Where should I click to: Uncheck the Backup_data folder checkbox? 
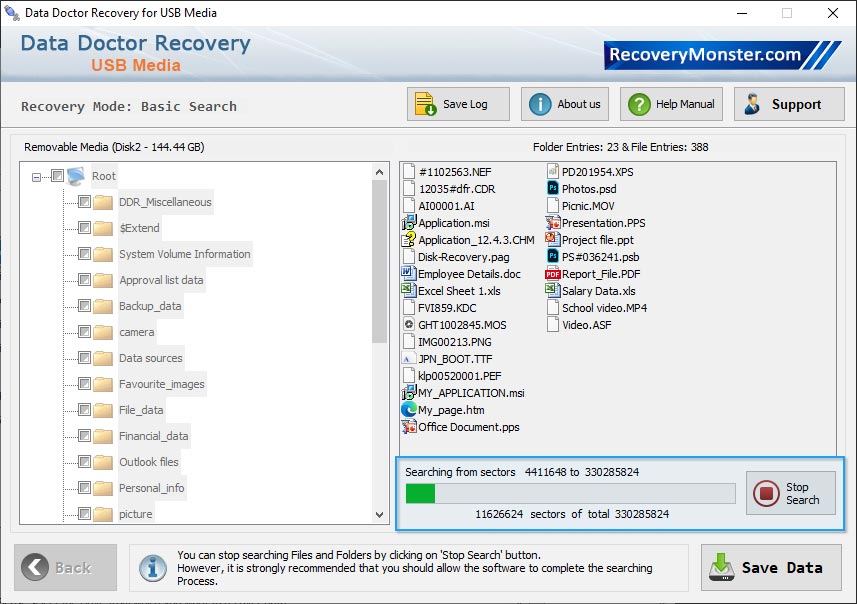pyautogui.click(x=85, y=306)
